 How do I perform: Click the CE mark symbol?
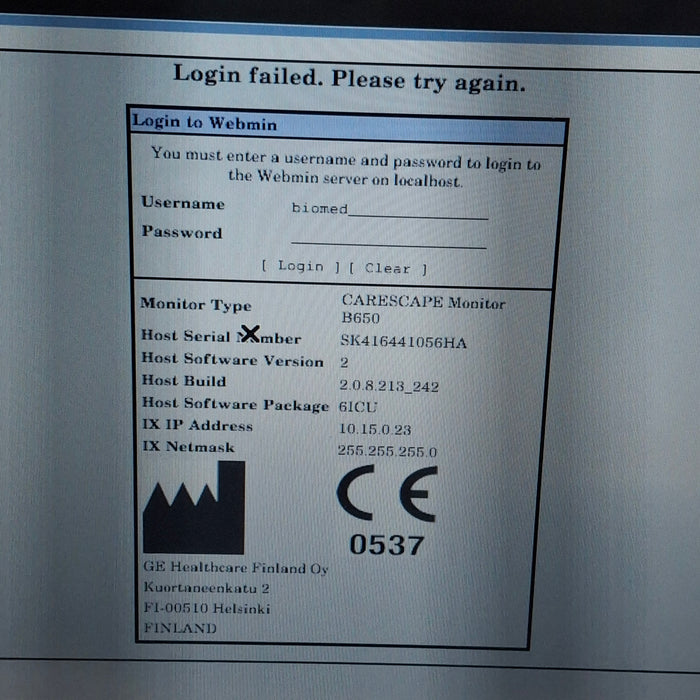pyautogui.click(x=386, y=495)
